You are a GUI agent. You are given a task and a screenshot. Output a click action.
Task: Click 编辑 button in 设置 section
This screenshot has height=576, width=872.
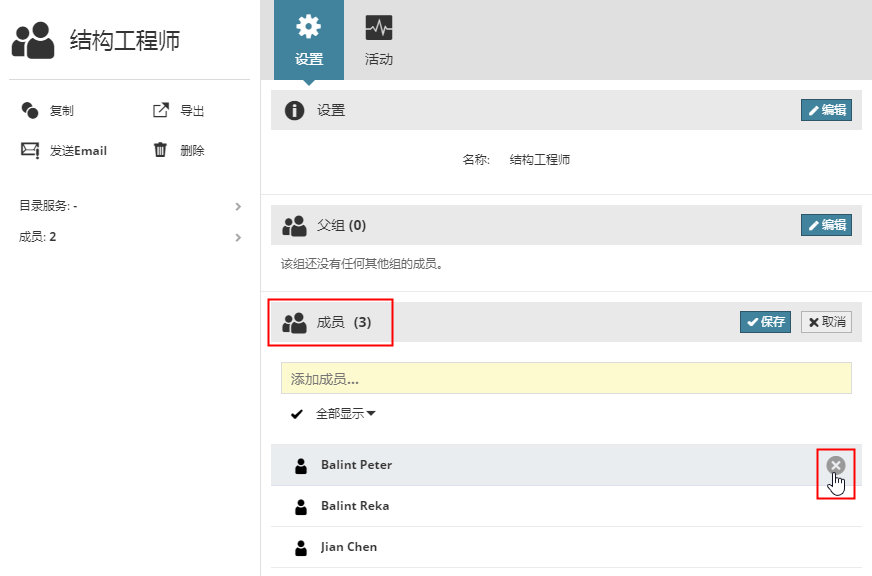(826, 110)
